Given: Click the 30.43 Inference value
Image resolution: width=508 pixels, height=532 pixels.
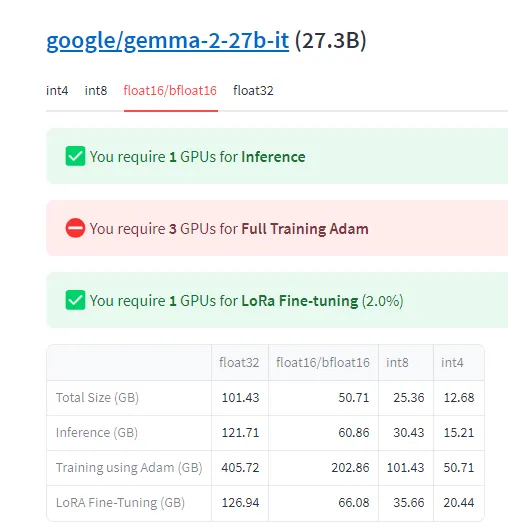Looking at the screenshot, I should coord(409,433).
